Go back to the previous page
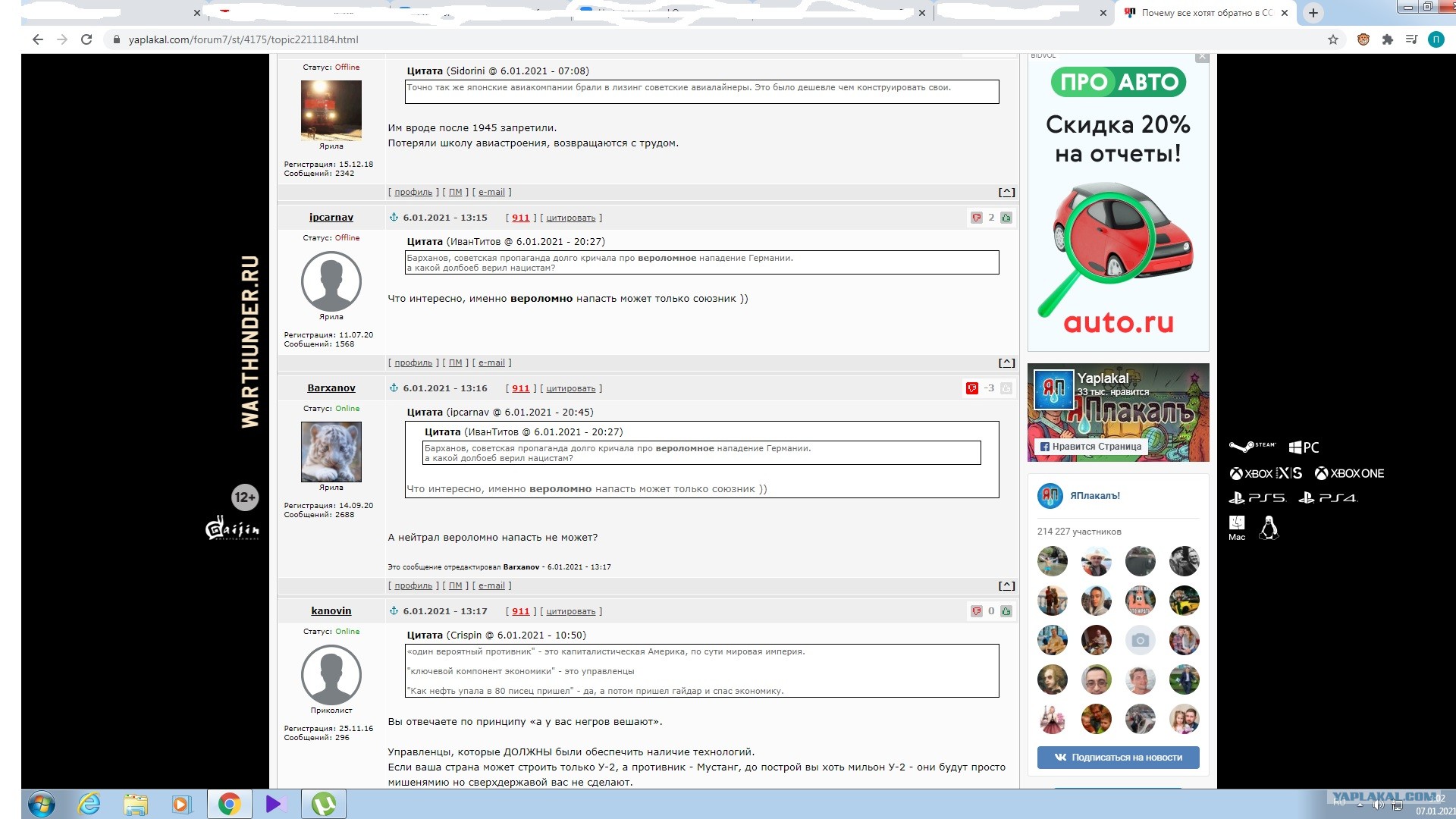 click(x=38, y=39)
